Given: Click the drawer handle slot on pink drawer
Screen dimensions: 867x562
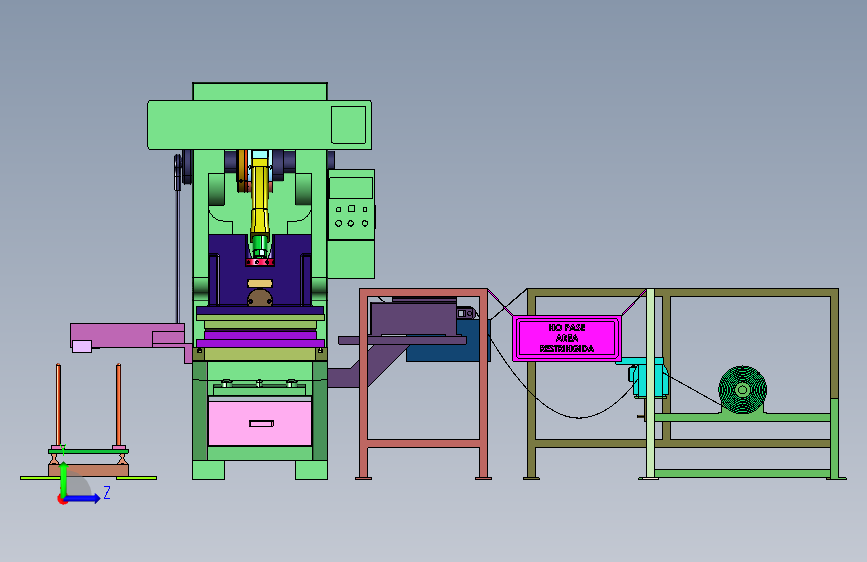Looking at the screenshot, I should (x=262, y=424).
